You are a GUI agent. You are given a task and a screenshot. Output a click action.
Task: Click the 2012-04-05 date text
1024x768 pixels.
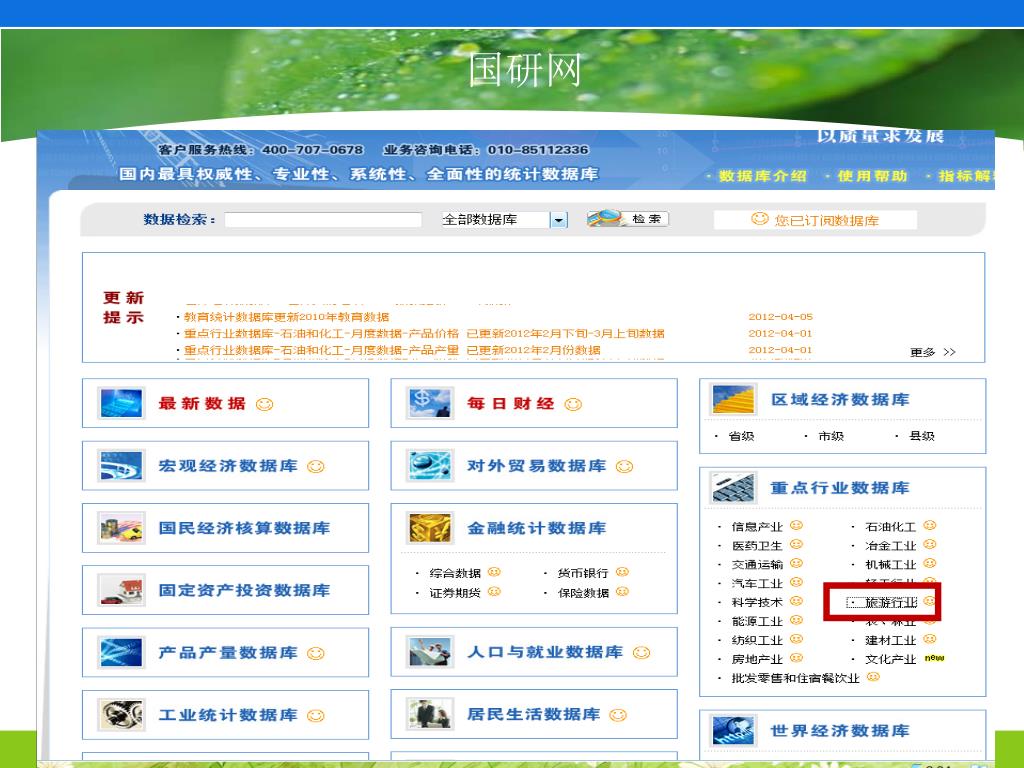coord(780,317)
